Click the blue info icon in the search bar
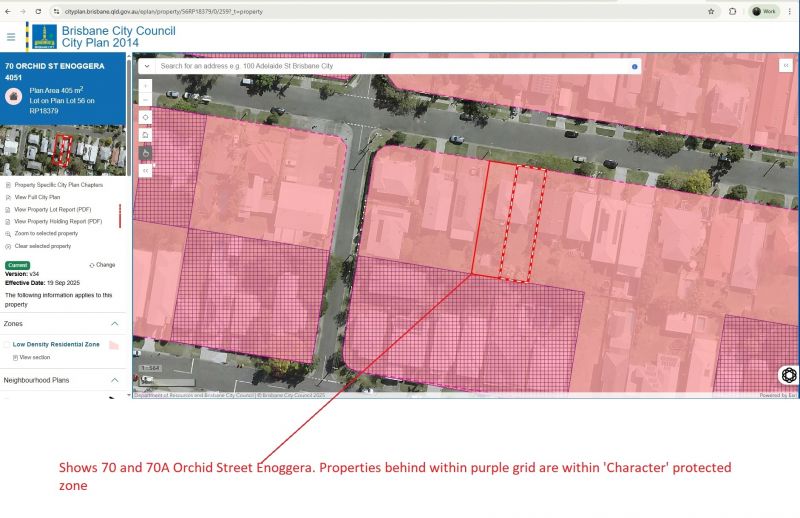 [x=634, y=66]
